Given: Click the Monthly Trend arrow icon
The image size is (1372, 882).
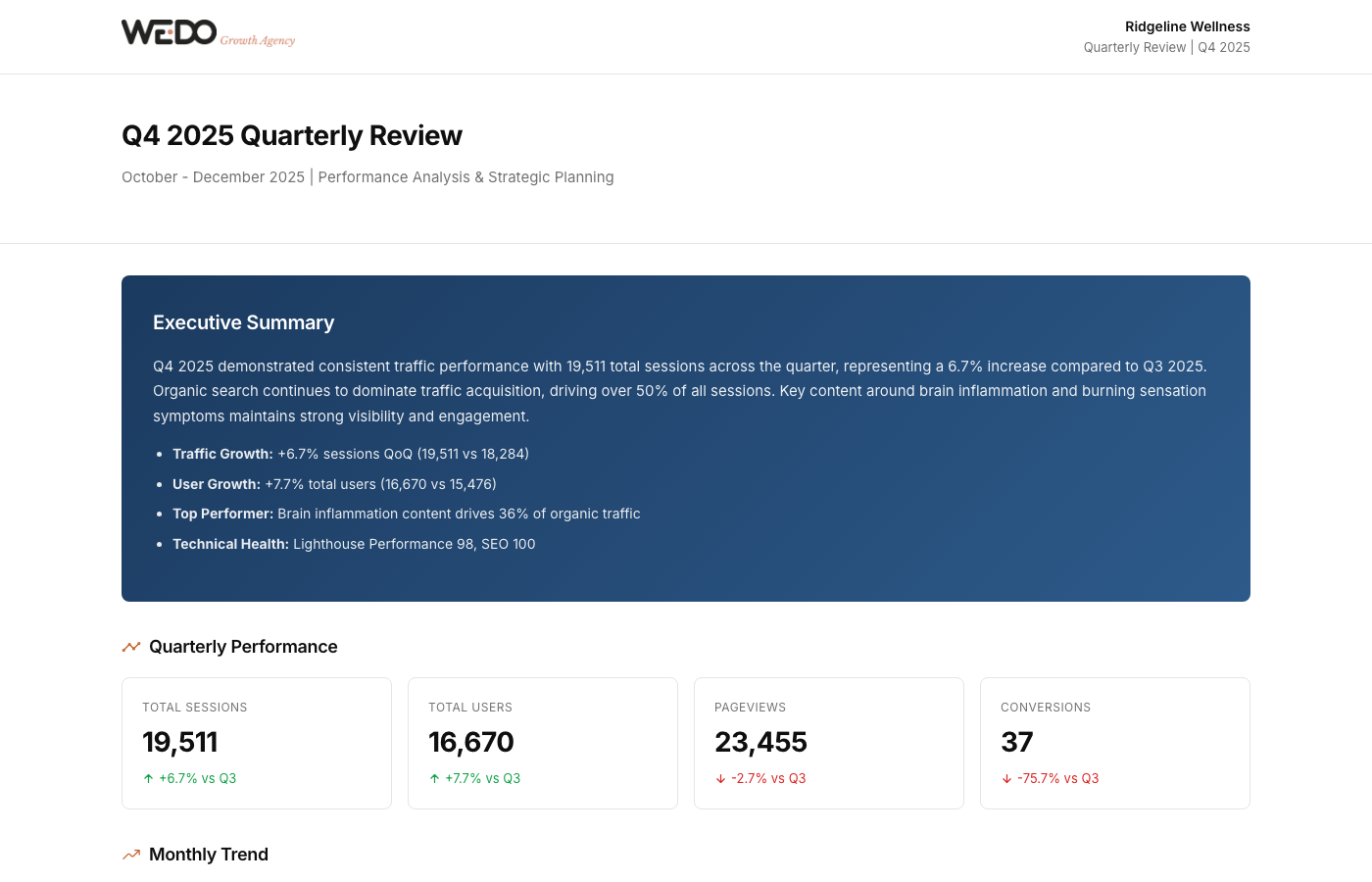Looking at the screenshot, I should click(131, 855).
